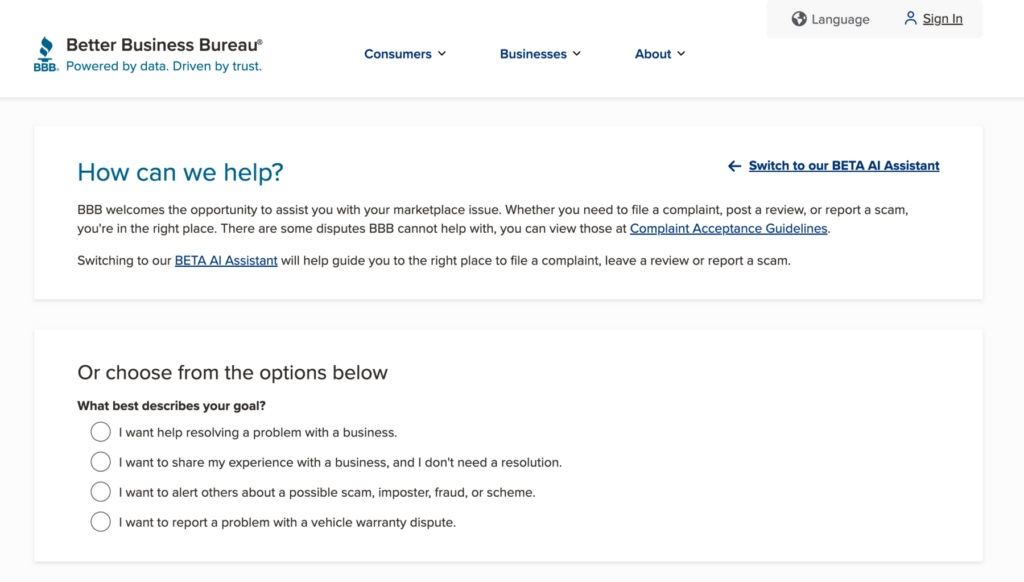Image resolution: width=1024 pixels, height=582 pixels.
Task: Follow the inline BETA AI Assistant link
Action: (x=226, y=261)
